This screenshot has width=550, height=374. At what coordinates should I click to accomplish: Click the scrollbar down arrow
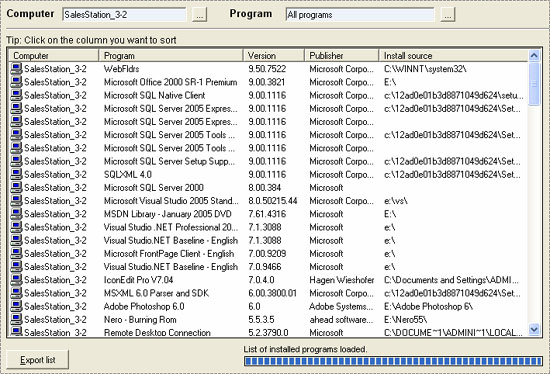[x=534, y=330]
